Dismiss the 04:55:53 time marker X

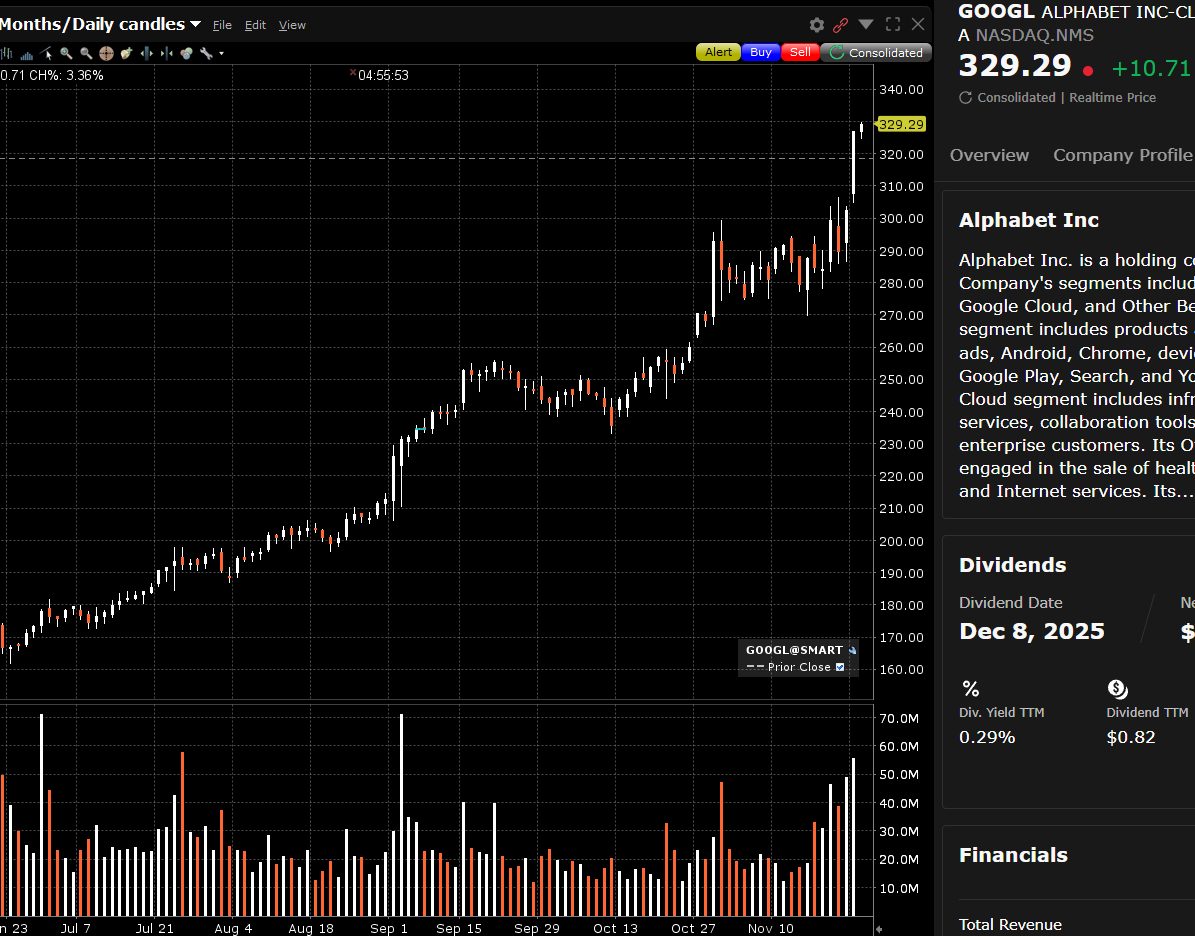point(353,73)
